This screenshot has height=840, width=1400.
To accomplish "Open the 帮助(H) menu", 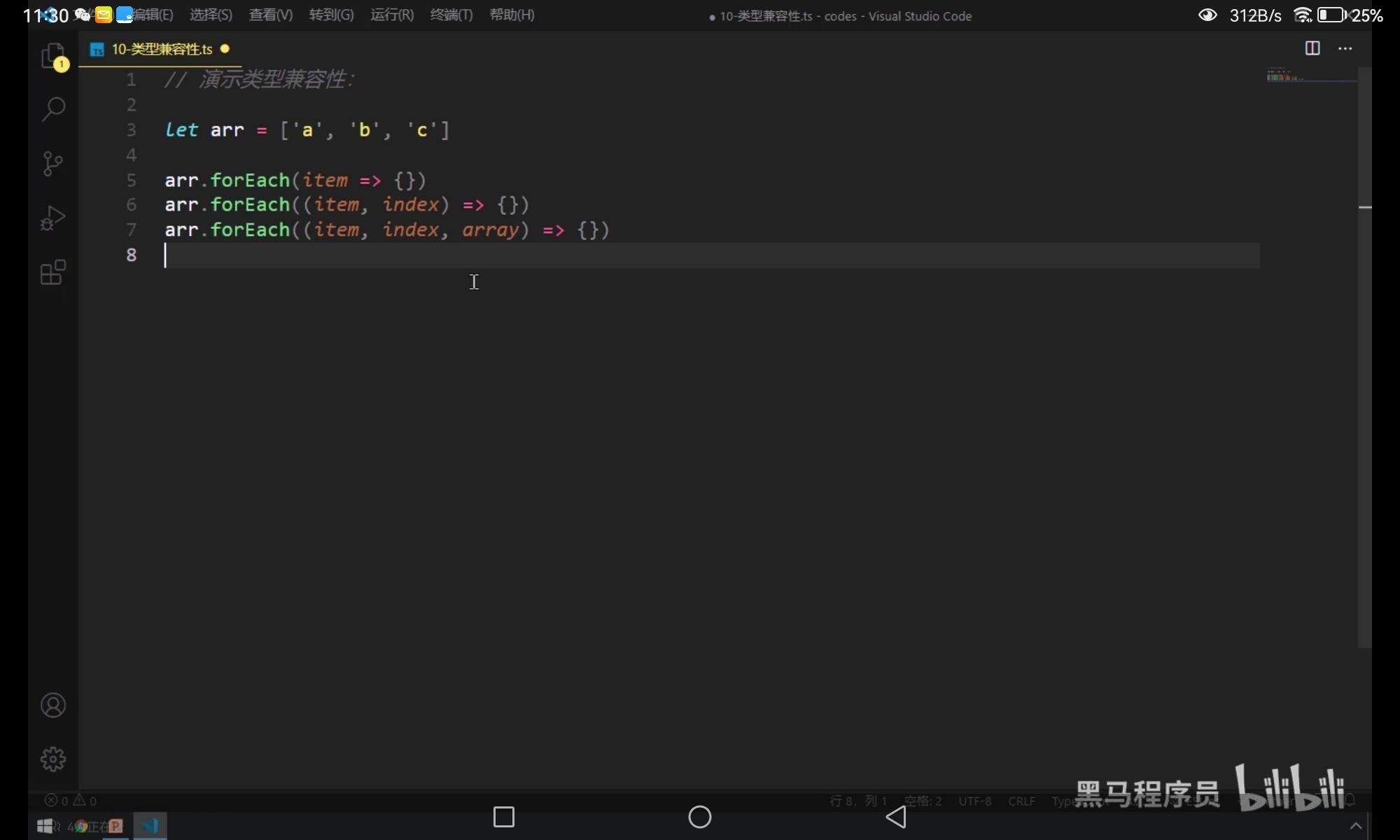I will tap(512, 15).
